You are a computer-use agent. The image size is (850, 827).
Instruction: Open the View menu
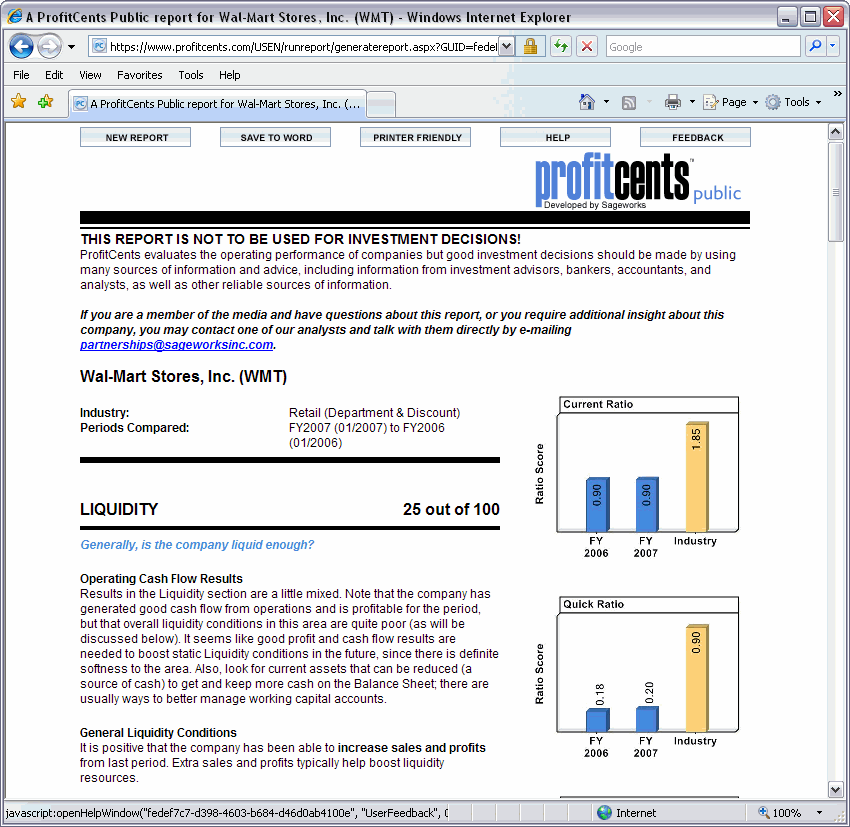[x=90, y=75]
